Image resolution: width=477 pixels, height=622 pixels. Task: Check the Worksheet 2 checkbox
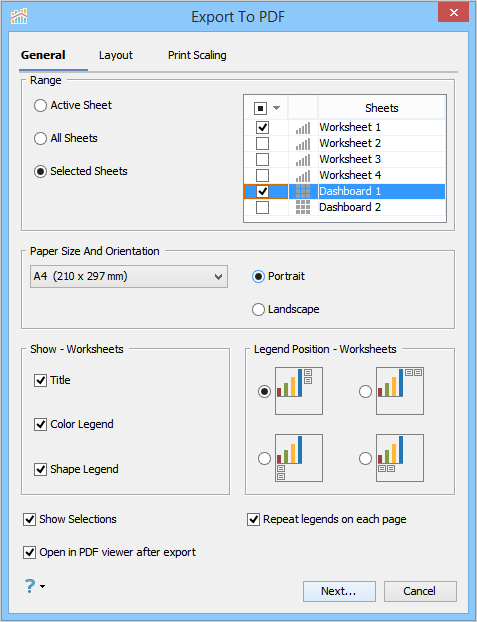(262, 143)
